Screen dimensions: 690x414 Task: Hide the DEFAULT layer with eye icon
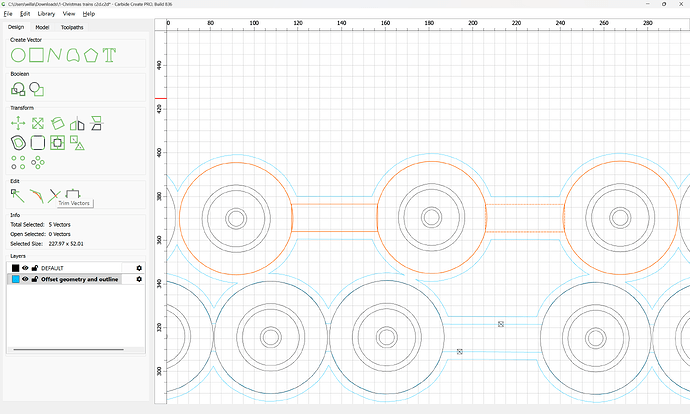point(25,268)
